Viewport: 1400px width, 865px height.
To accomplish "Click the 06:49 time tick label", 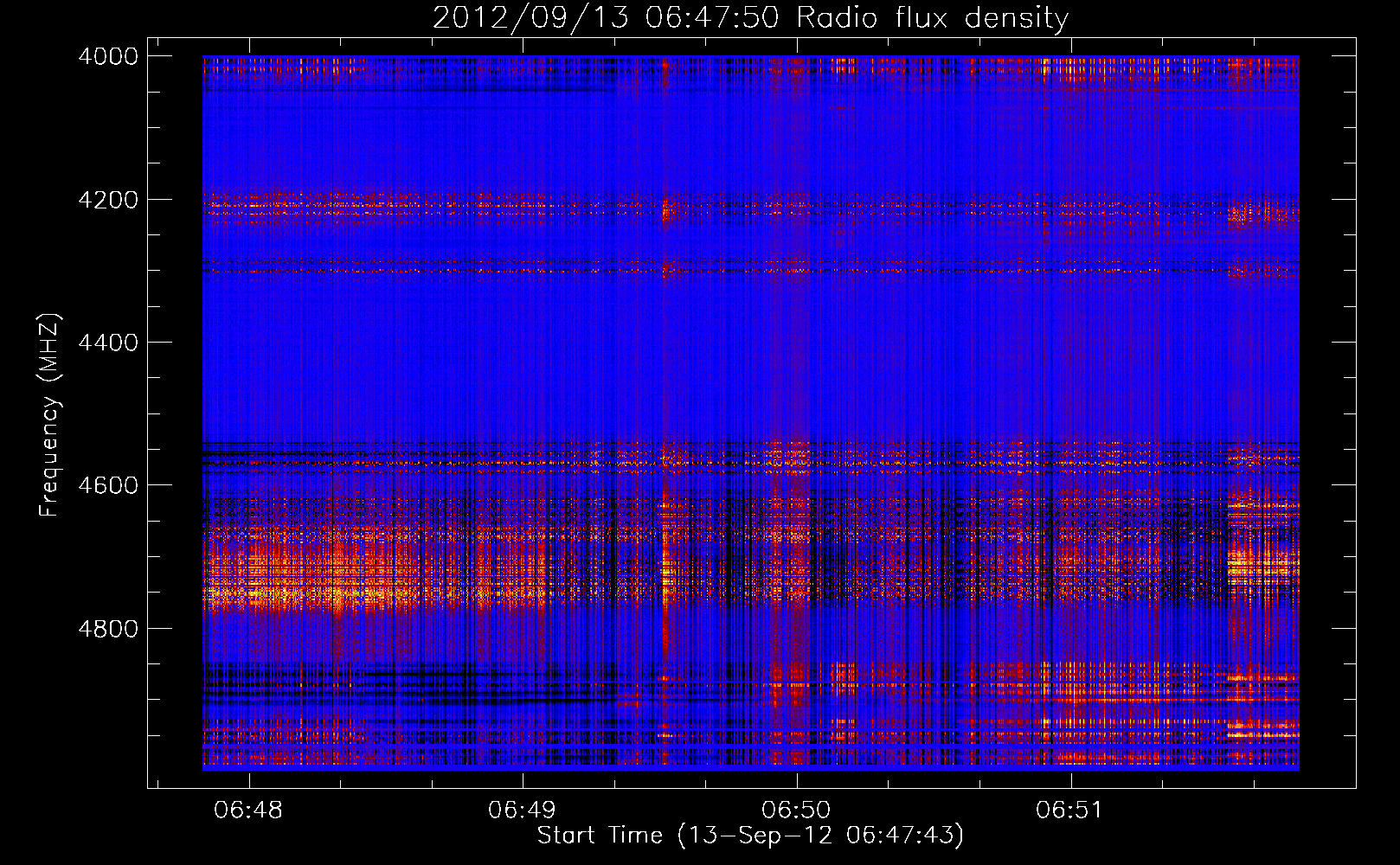I will coord(522,810).
